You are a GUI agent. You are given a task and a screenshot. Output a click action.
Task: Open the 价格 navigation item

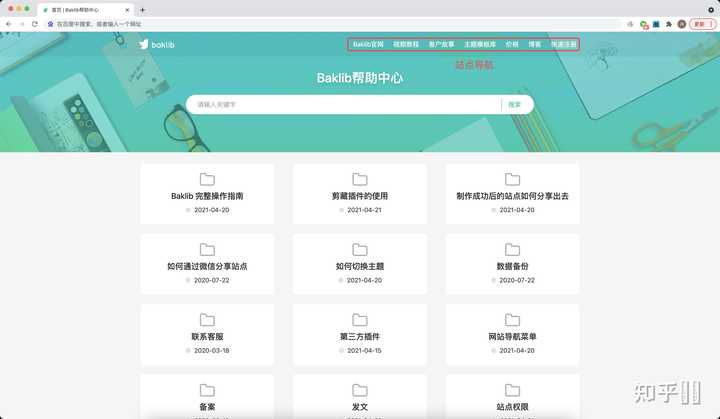pyautogui.click(x=512, y=45)
